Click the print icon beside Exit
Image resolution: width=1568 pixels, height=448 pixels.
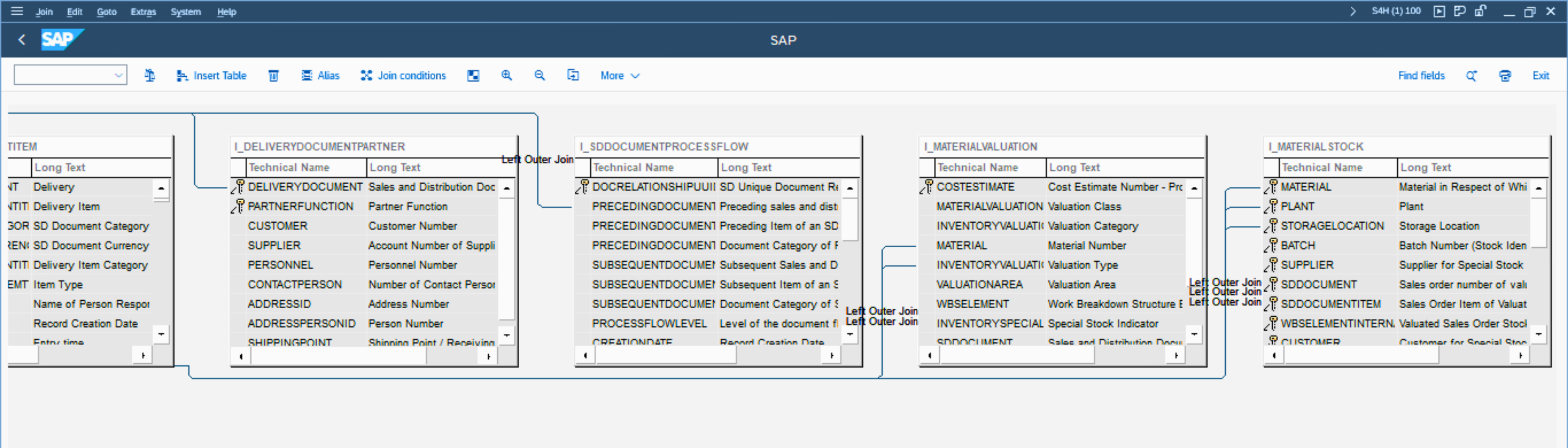point(1505,75)
